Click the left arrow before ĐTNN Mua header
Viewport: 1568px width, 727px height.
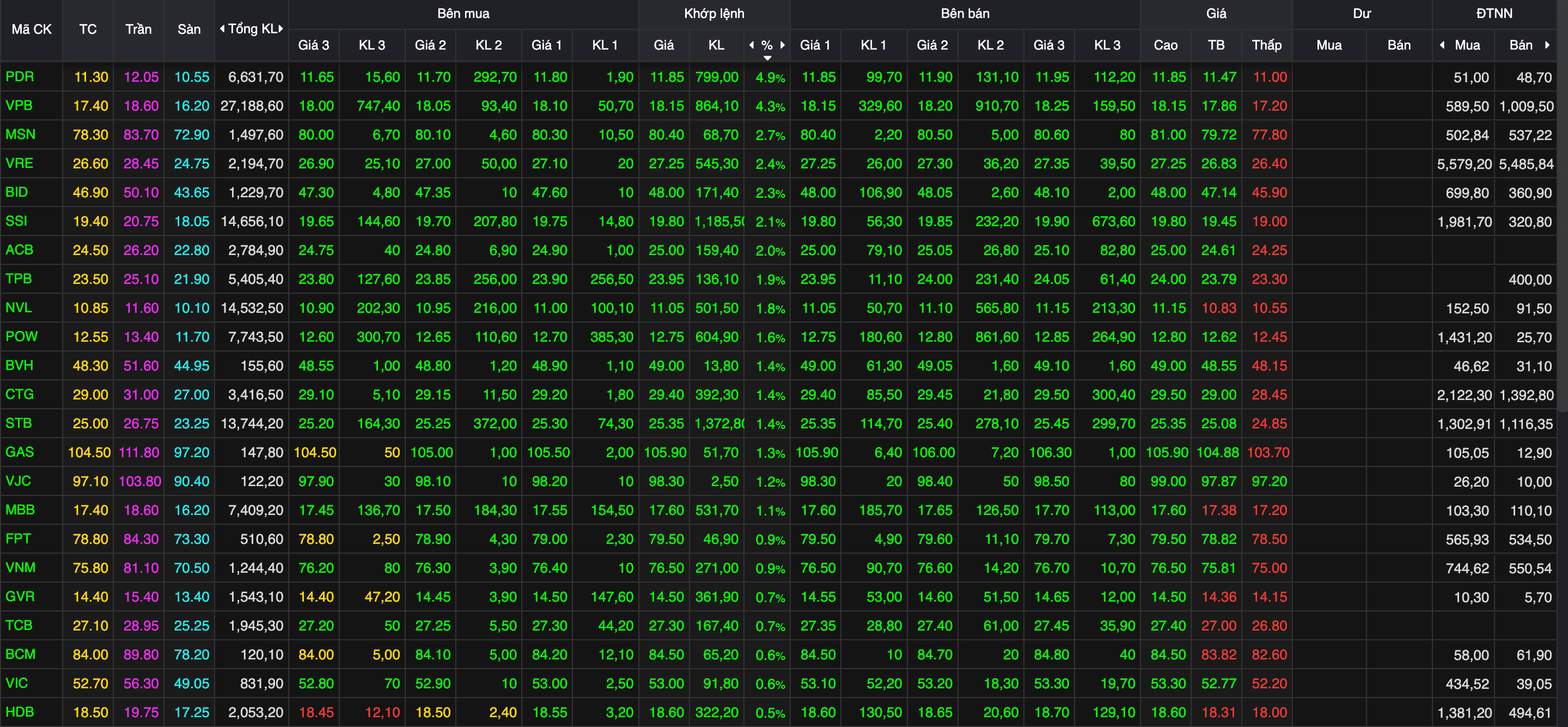1442,45
